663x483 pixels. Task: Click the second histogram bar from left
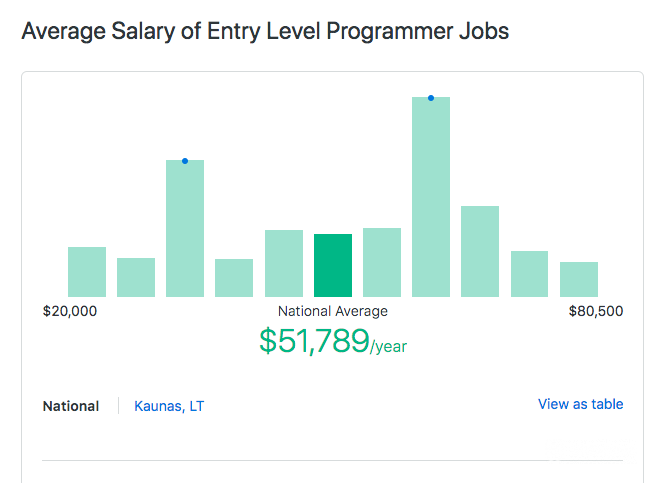(x=136, y=277)
